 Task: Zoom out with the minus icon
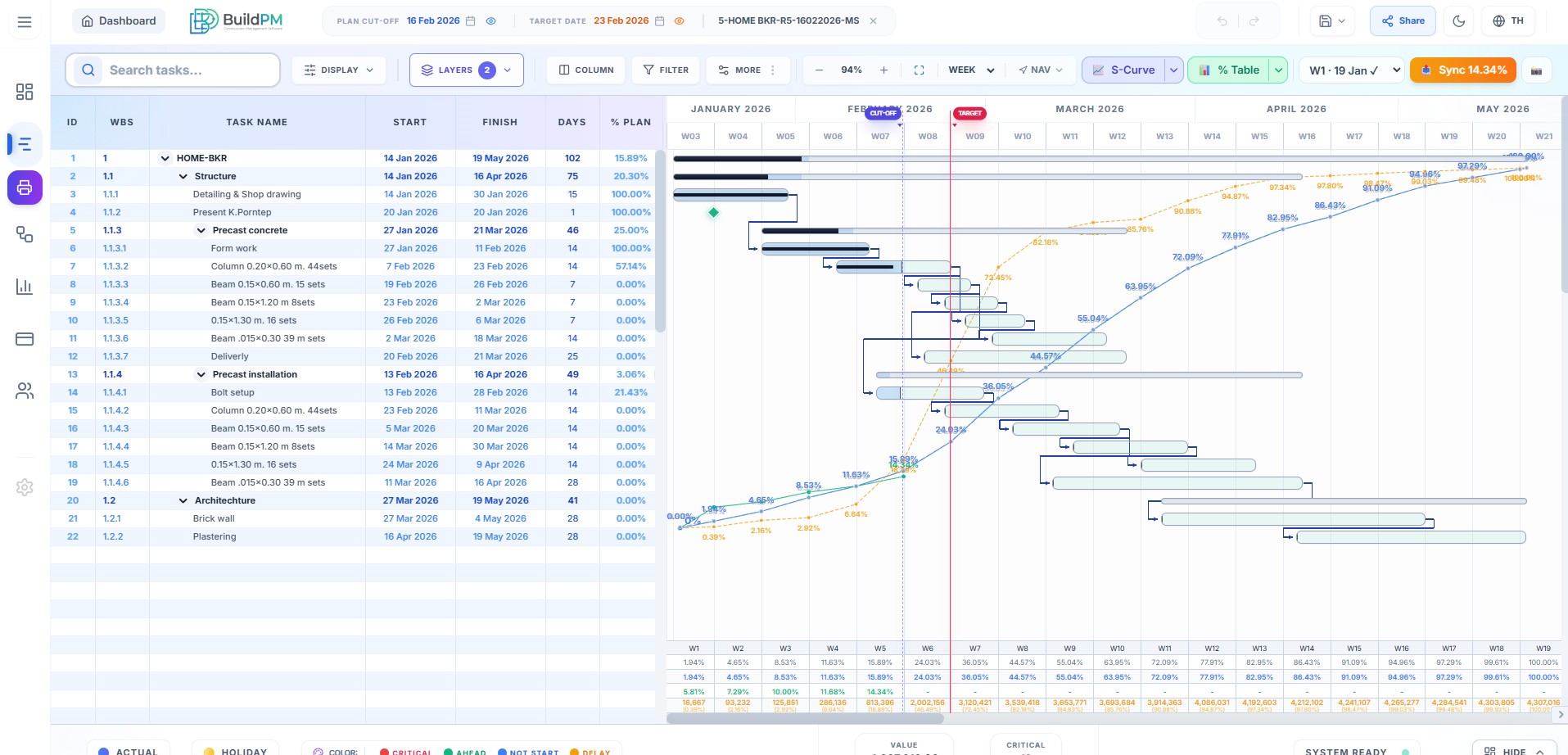(819, 70)
